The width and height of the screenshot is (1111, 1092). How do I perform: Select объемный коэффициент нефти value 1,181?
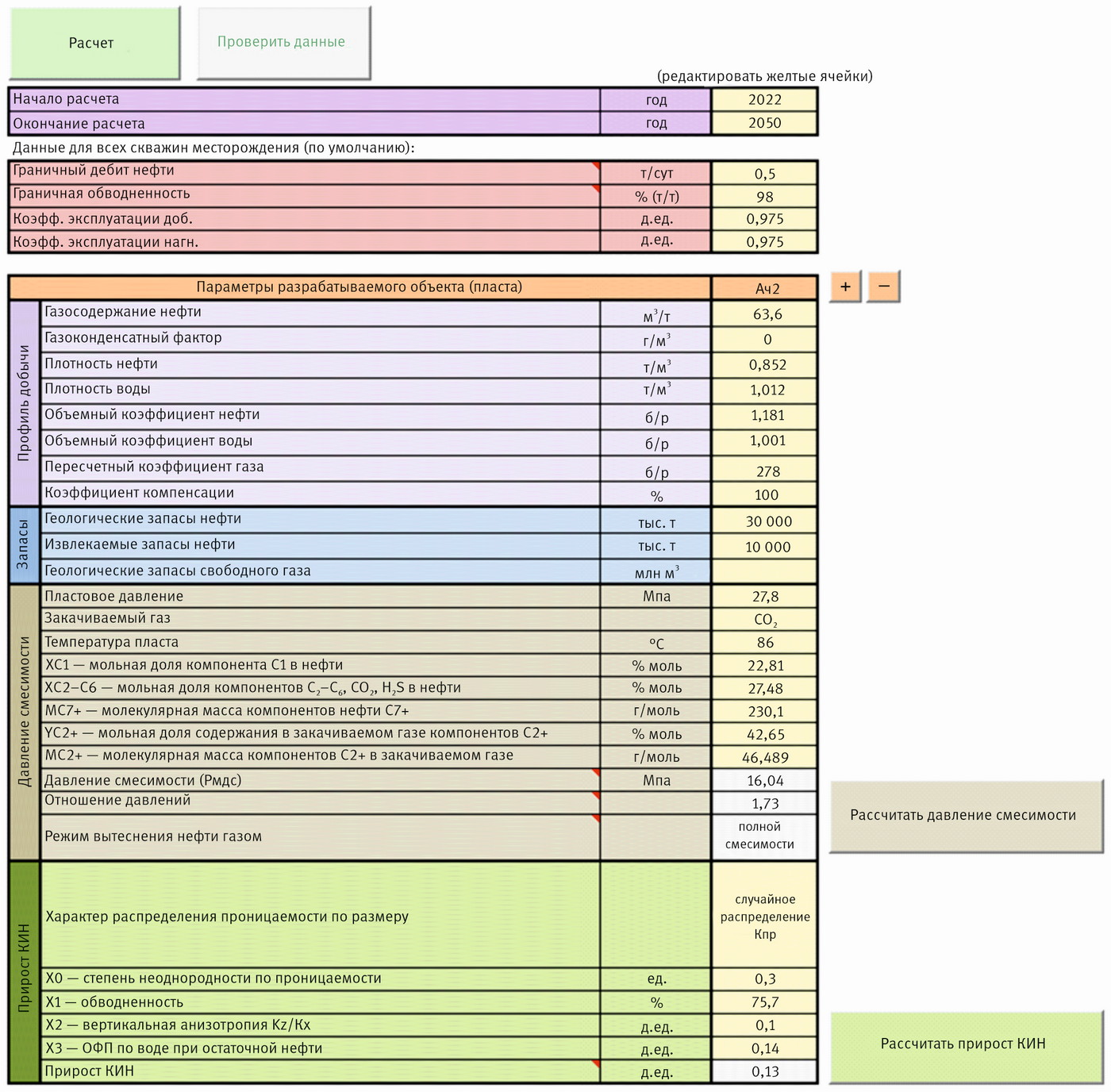click(x=764, y=415)
